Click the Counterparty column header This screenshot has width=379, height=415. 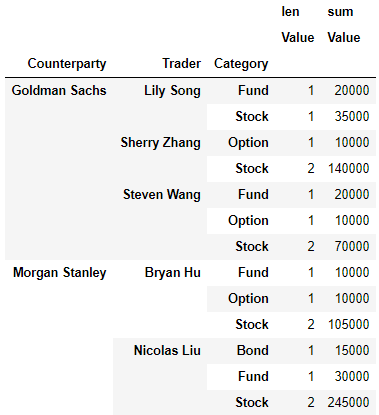pos(67,64)
